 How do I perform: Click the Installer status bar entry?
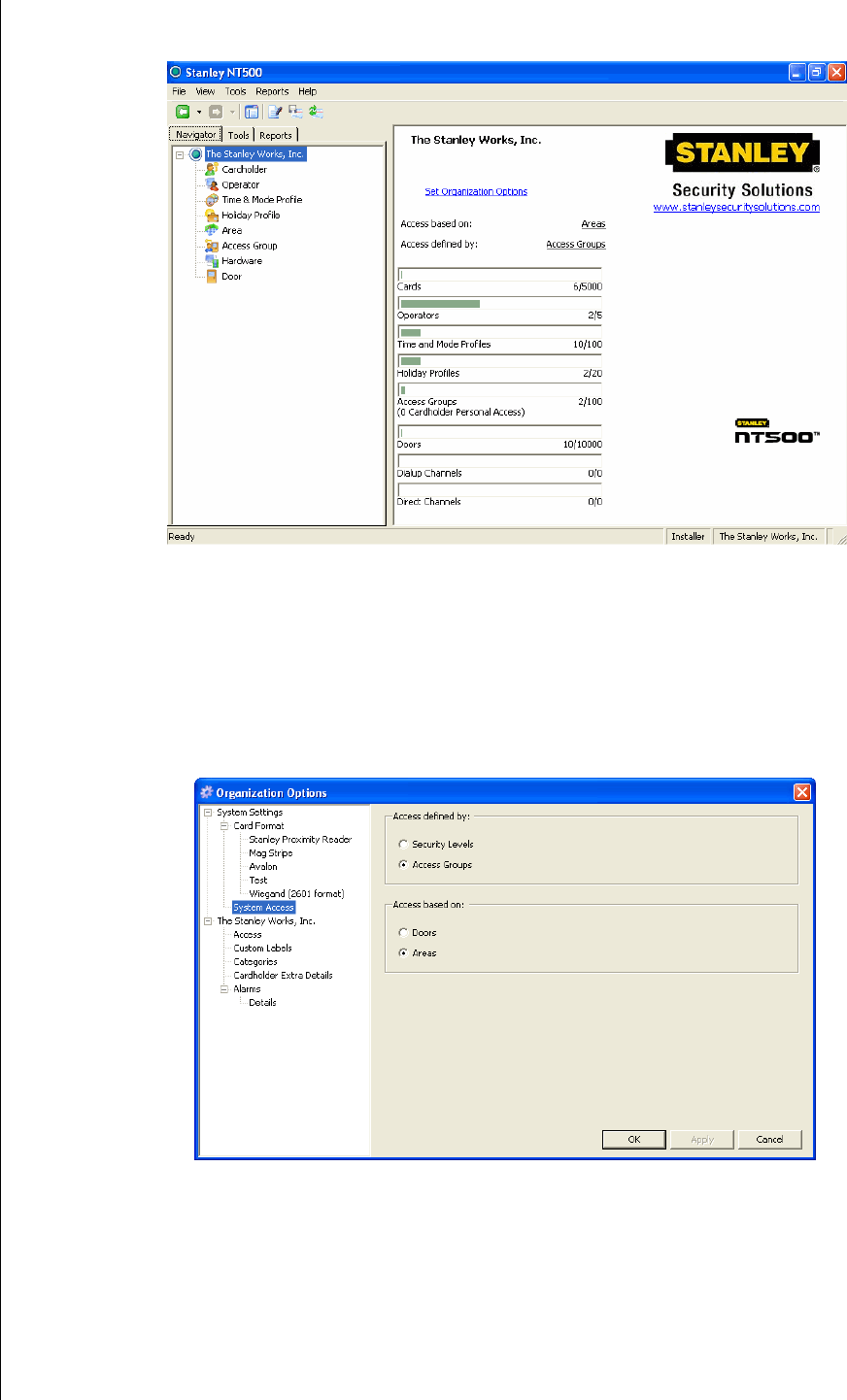click(689, 537)
